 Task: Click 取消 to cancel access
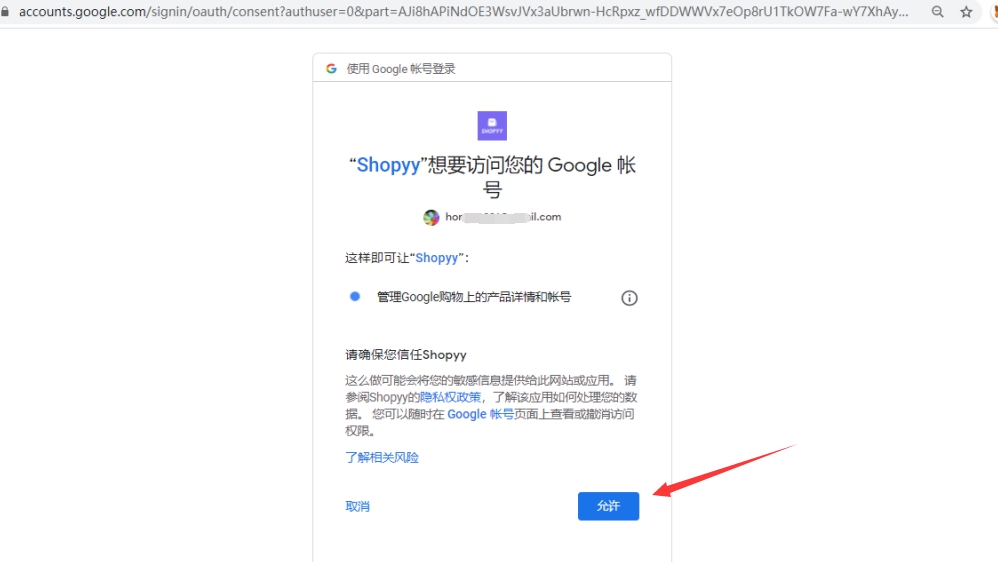coord(357,507)
